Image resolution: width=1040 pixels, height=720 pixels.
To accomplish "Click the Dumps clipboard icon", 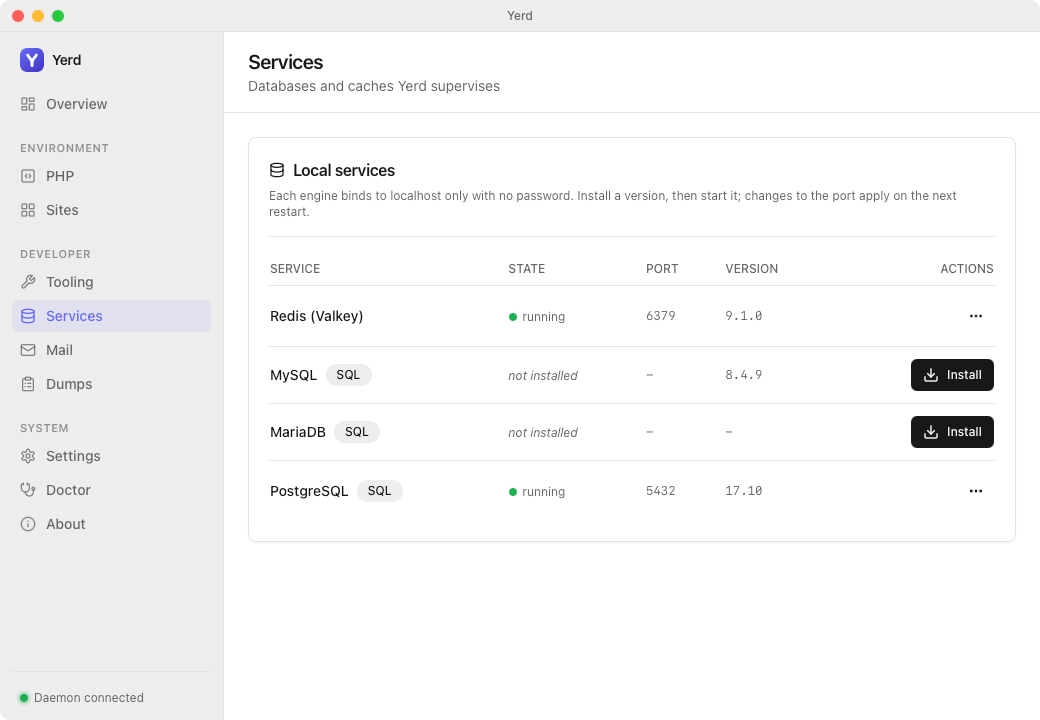I will pyautogui.click(x=28, y=384).
